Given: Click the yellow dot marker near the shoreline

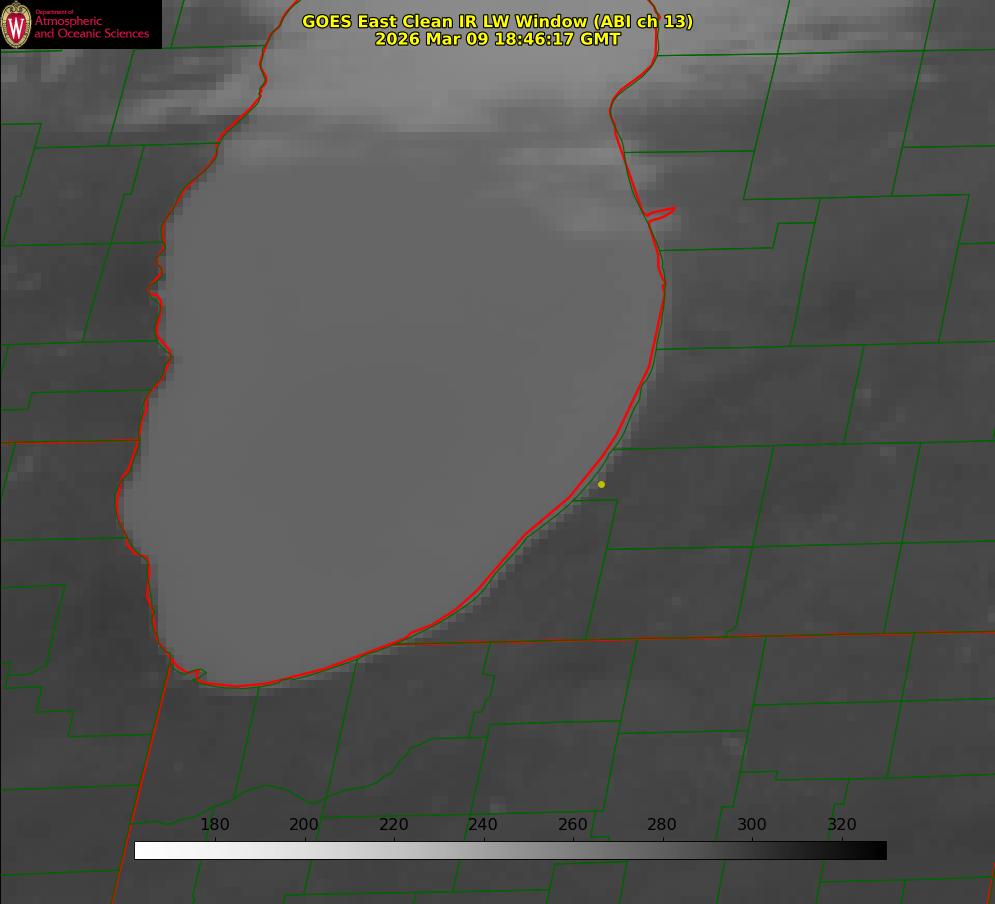Looking at the screenshot, I should click(x=601, y=484).
